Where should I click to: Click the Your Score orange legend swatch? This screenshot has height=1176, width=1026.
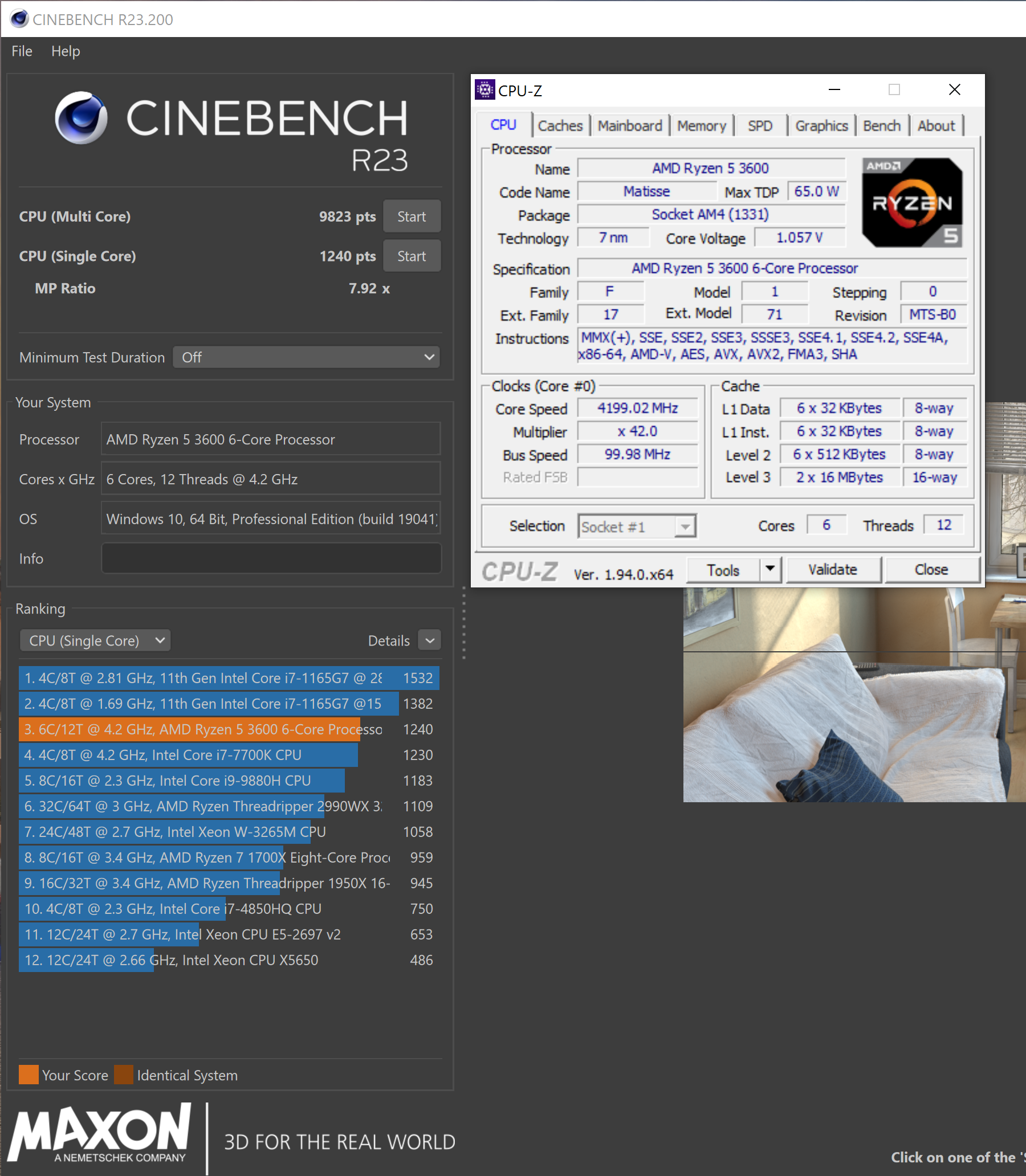point(28,1075)
